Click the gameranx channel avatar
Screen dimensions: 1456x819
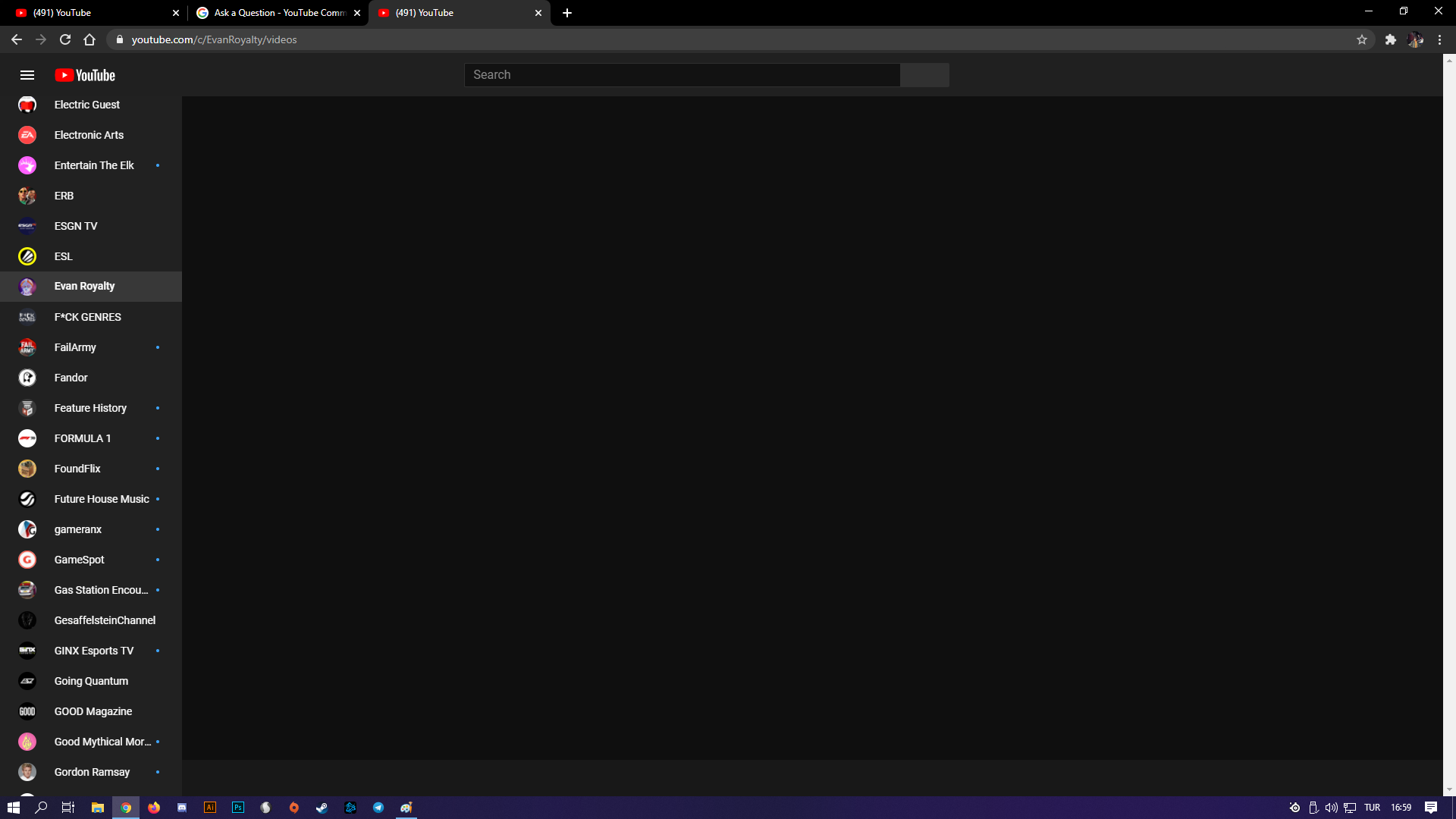point(27,529)
